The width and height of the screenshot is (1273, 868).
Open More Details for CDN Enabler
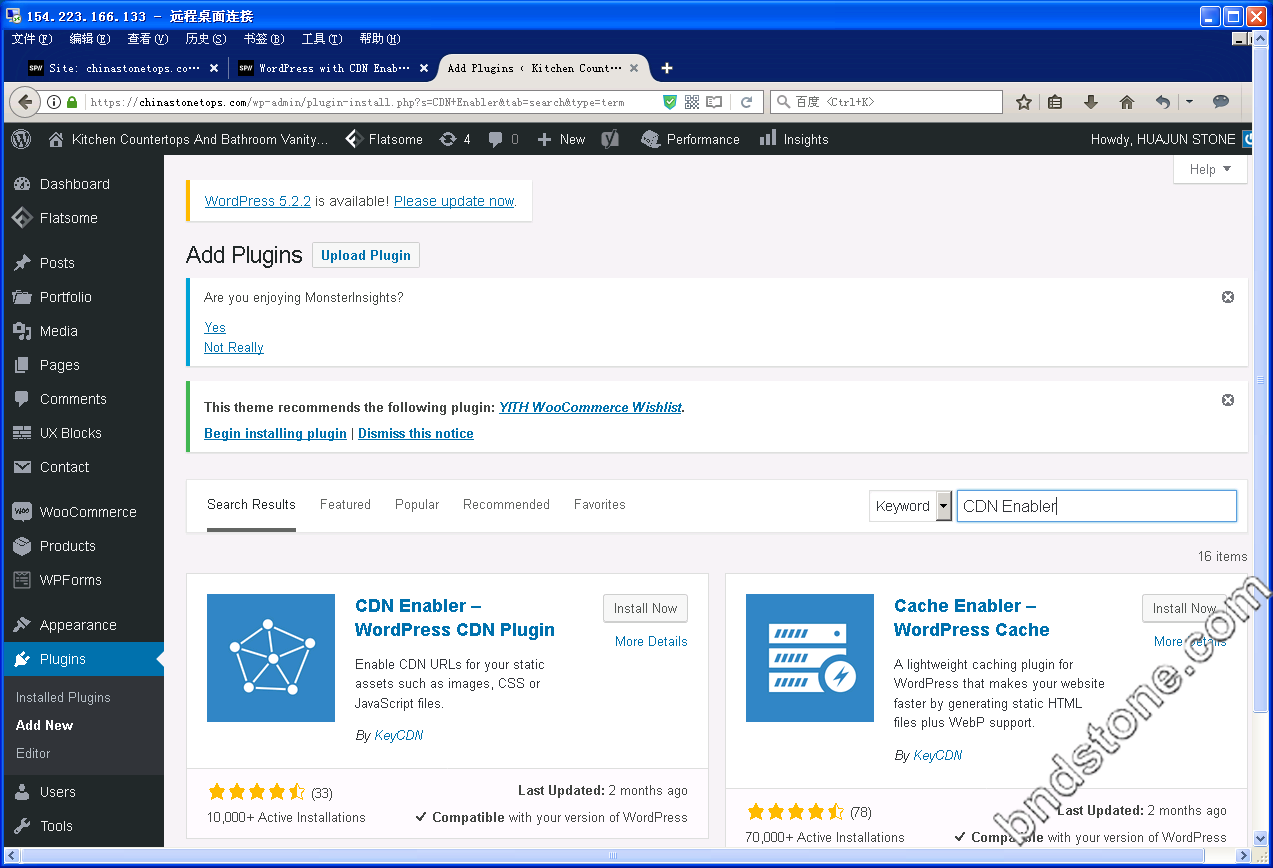[651, 641]
